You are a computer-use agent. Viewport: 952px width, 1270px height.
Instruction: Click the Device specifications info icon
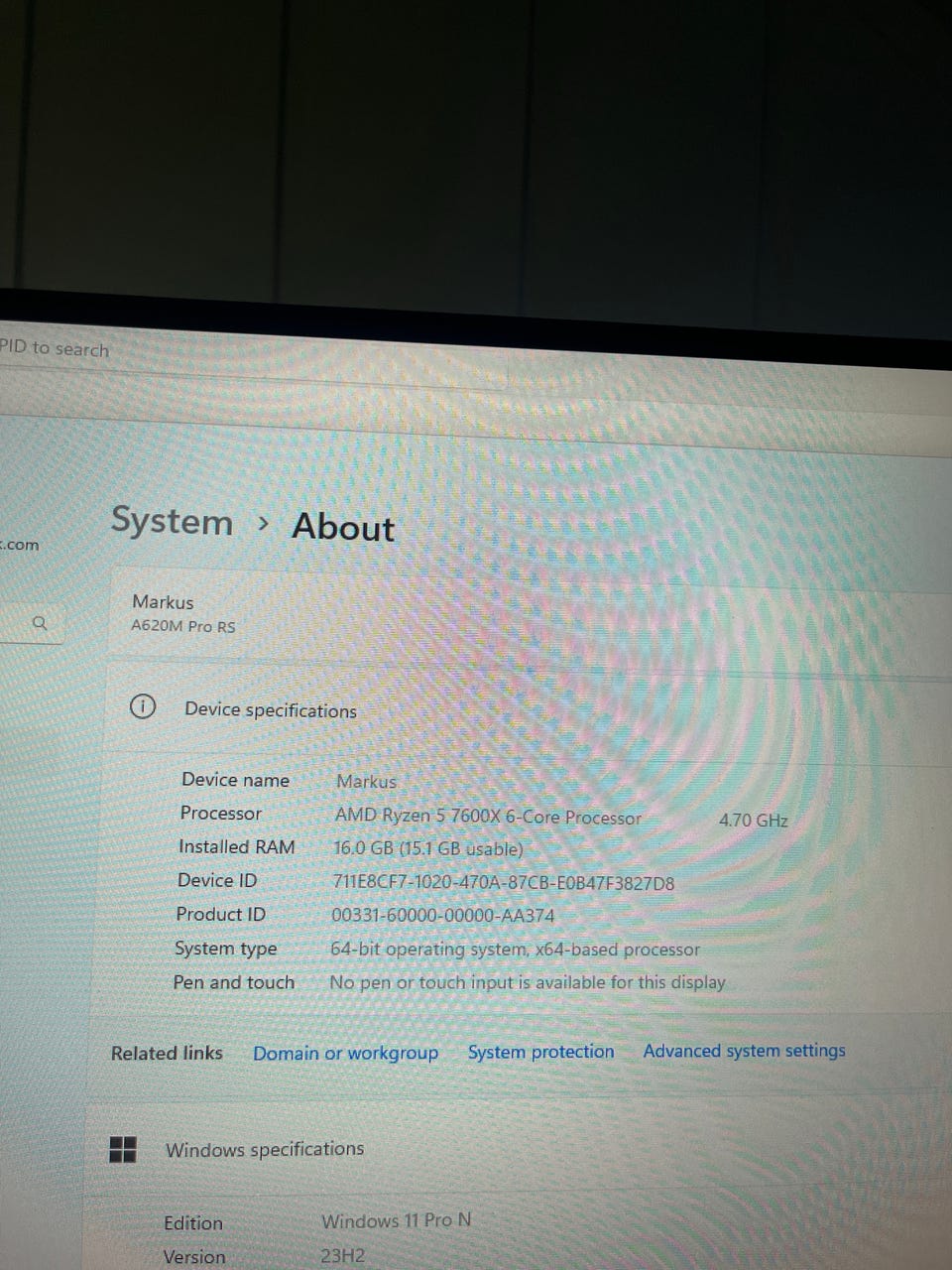[143, 706]
